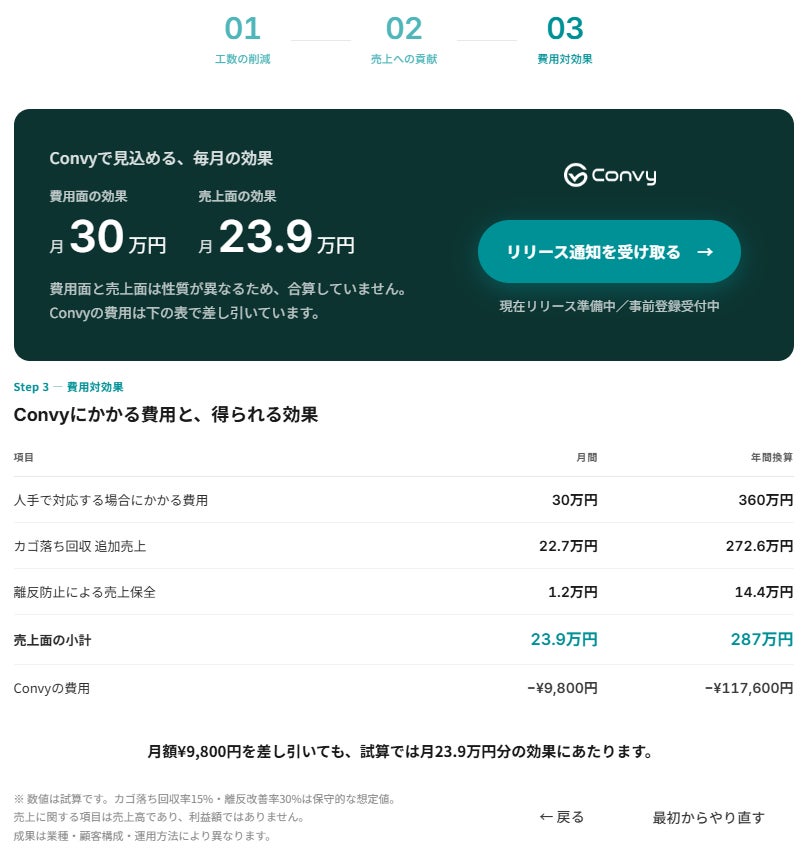Select step 03 費用対効果
The width and height of the screenshot is (811, 850).
click(564, 40)
